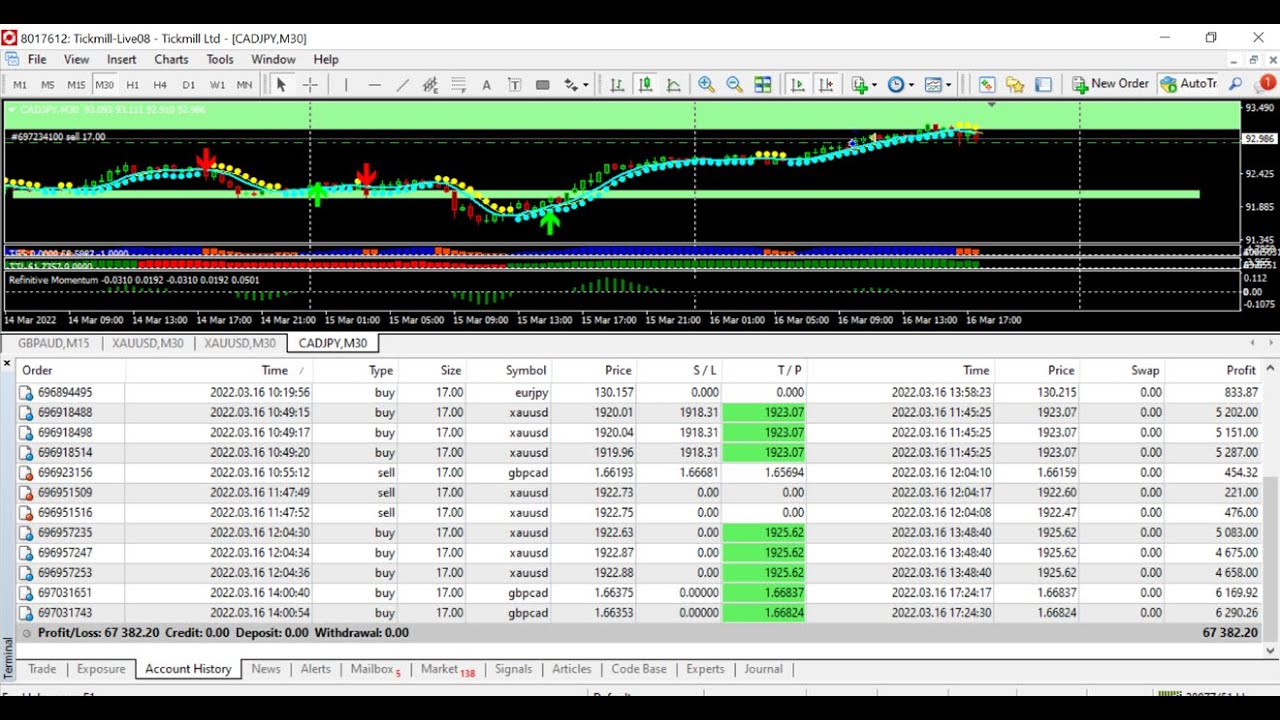Click the zoom out magnifier icon

click(x=734, y=85)
